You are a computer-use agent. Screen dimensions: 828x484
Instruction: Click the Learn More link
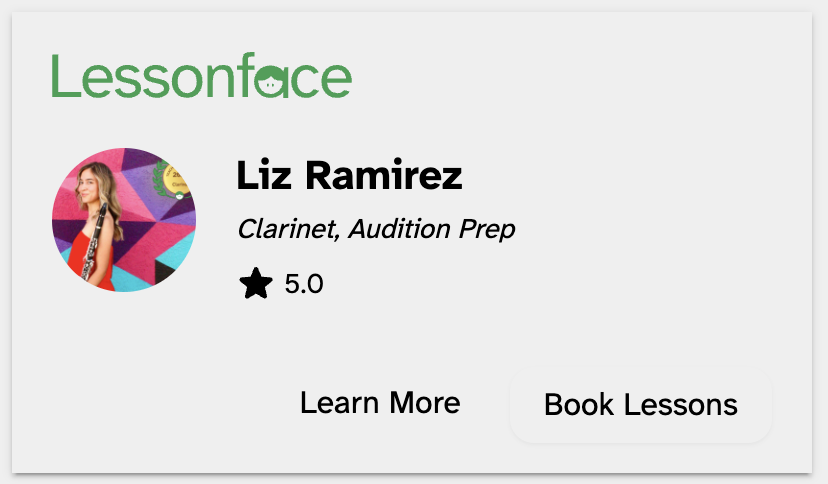point(380,403)
